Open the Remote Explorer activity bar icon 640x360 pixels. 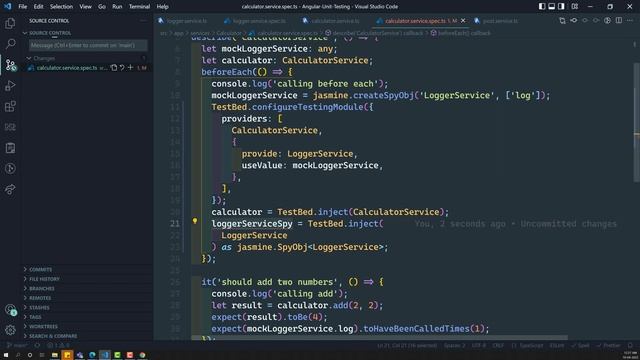tap(10, 127)
